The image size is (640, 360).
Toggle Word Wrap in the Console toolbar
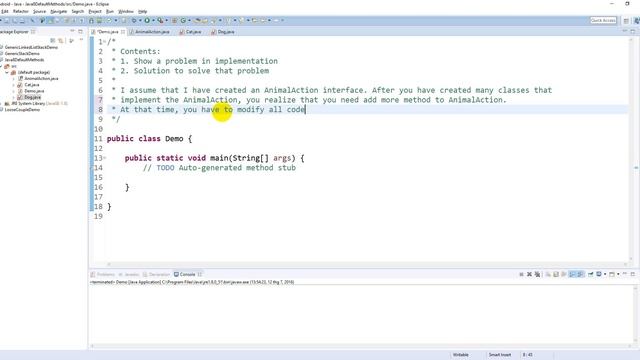(563, 274)
